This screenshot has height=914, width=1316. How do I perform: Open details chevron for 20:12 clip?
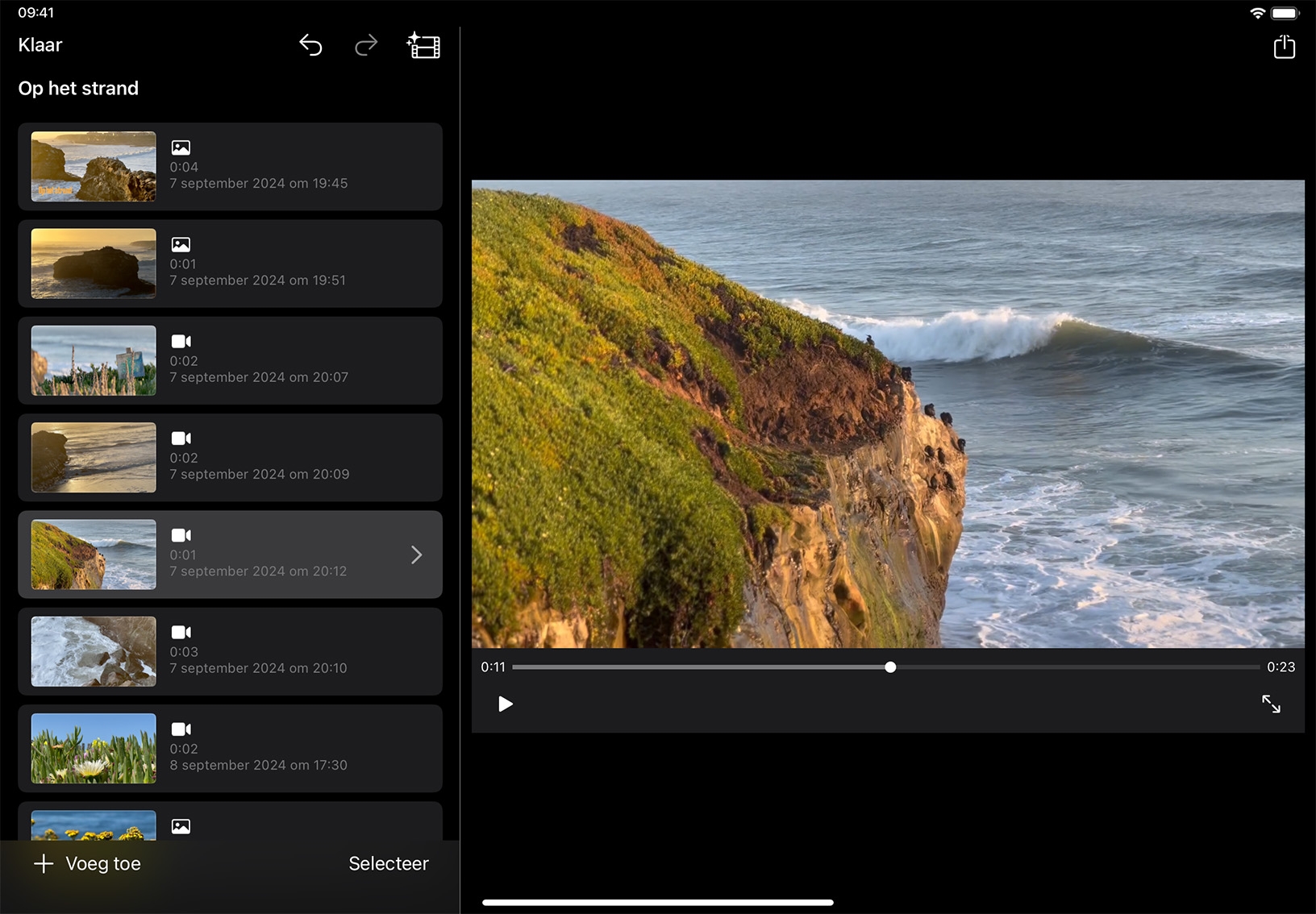(416, 555)
